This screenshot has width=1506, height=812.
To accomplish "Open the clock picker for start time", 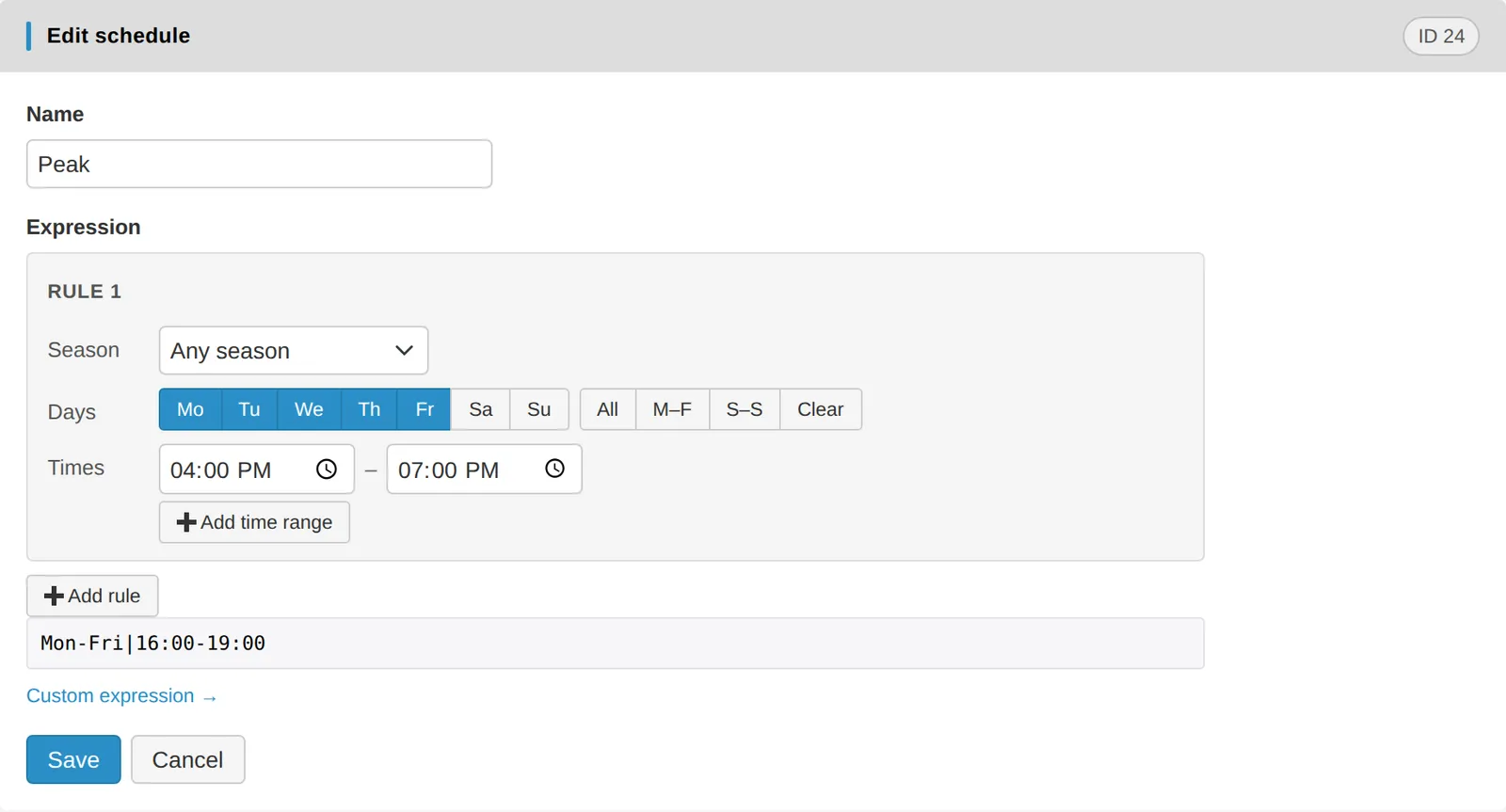I will pyautogui.click(x=327, y=469).
